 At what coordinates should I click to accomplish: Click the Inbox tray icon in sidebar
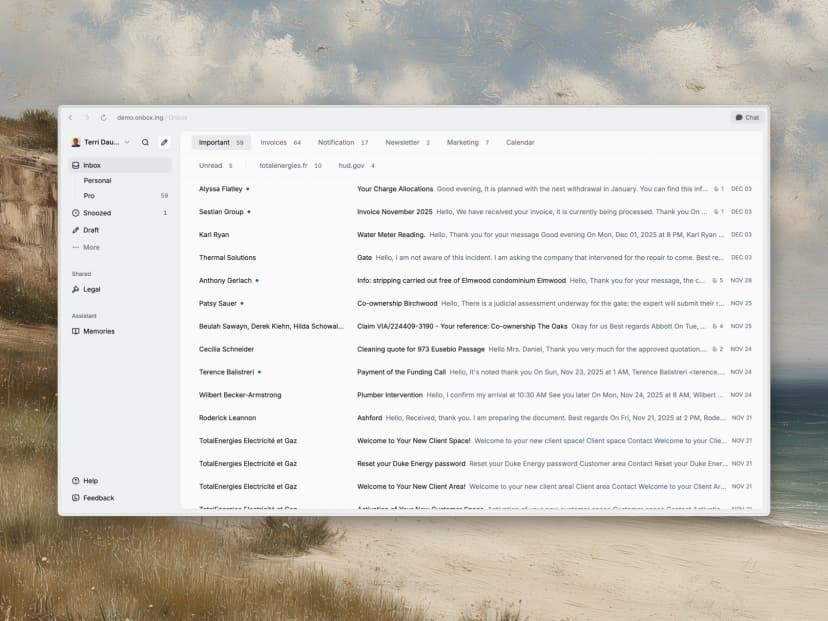click(x=76, y=165)
